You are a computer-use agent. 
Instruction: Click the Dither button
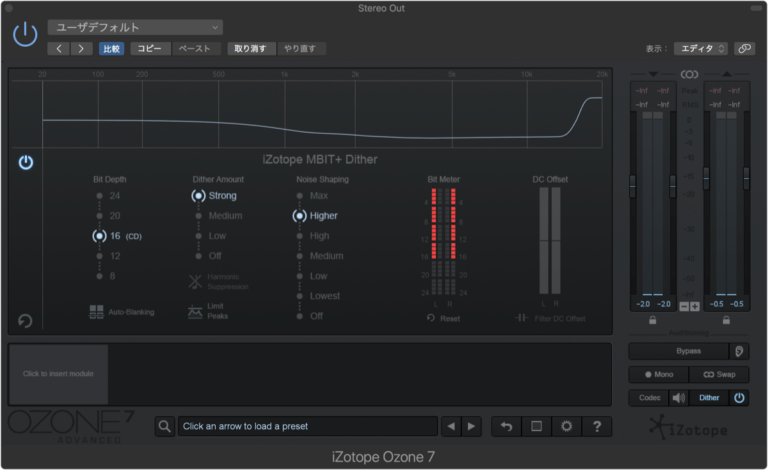tap(709, 398)
